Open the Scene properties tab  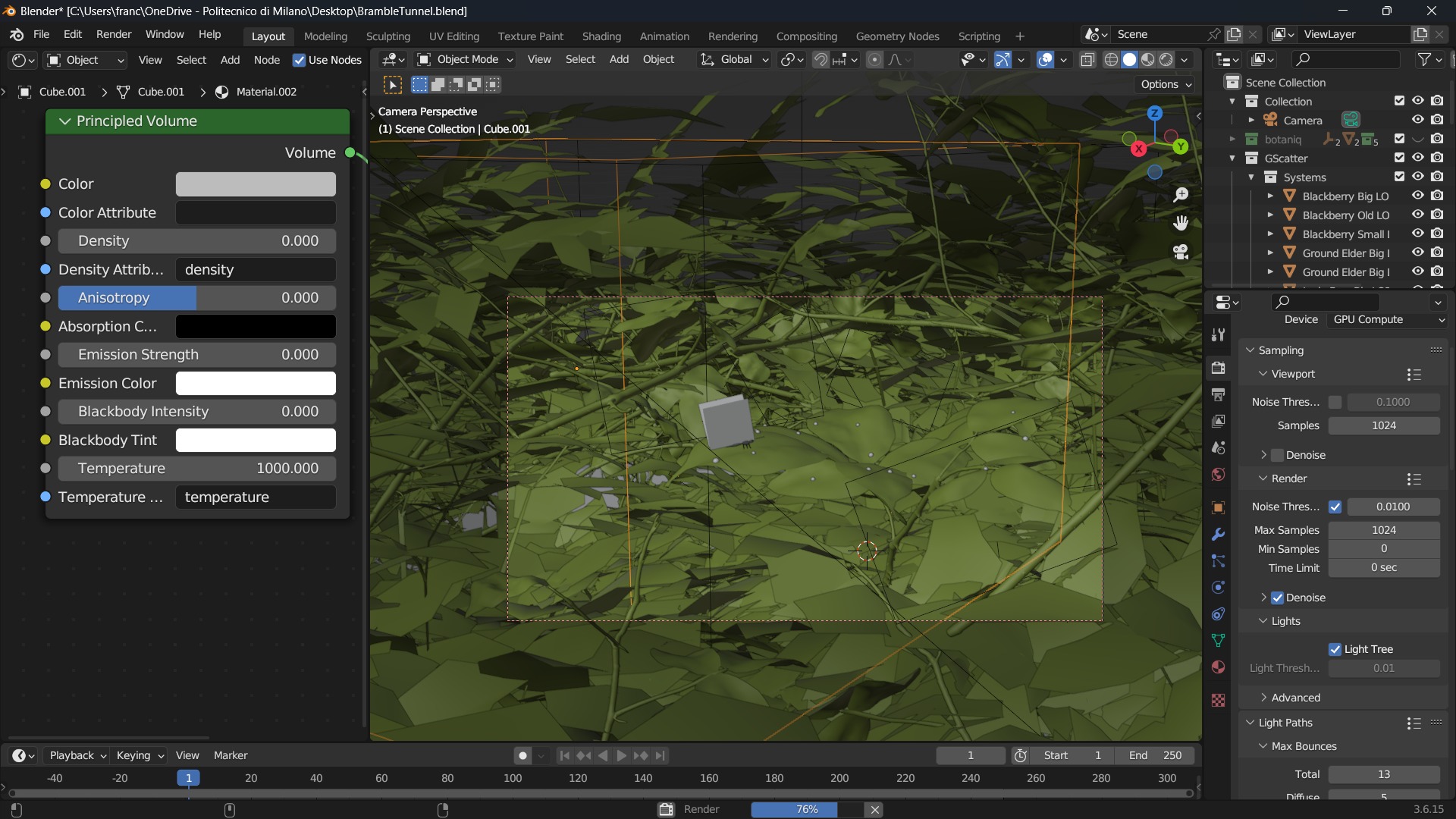click(x=1219, y=447)
